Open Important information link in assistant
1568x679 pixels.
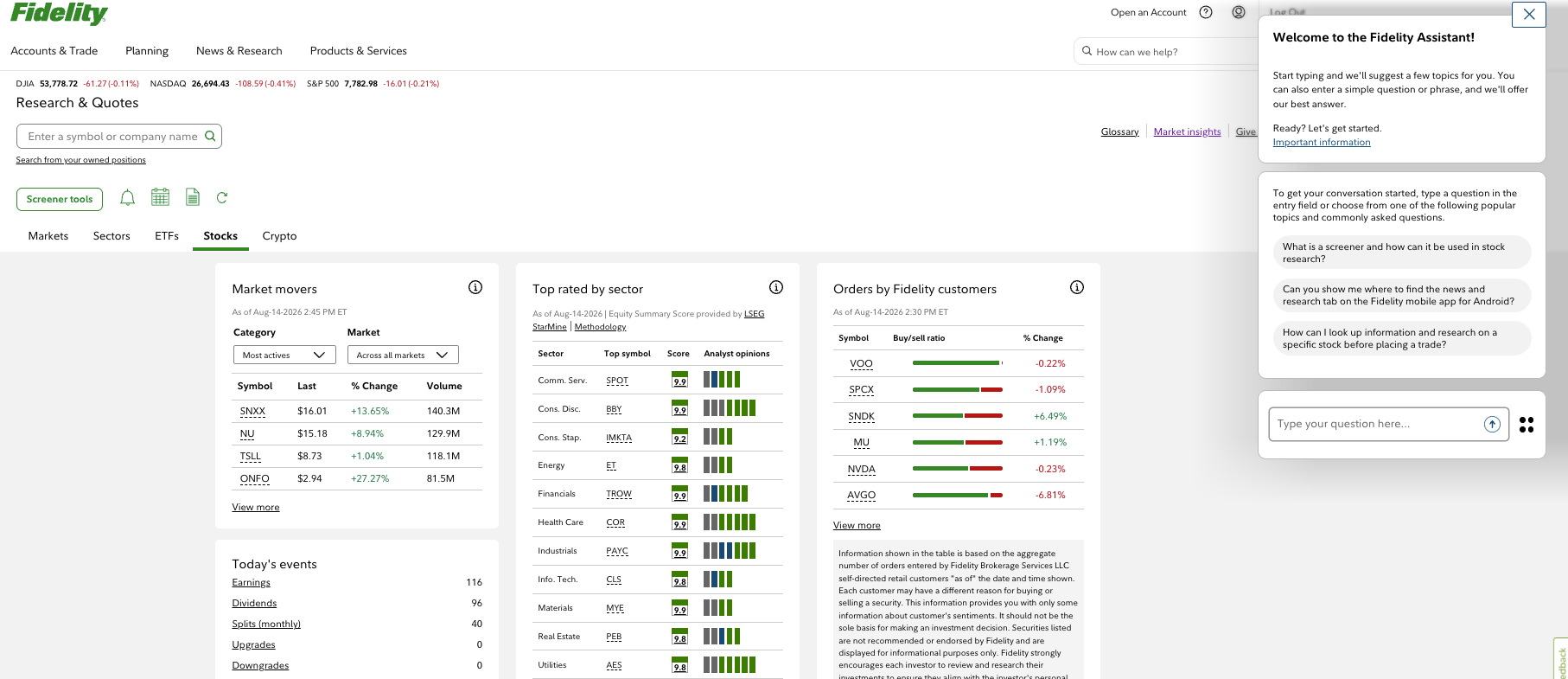(x=1322, y=143)
